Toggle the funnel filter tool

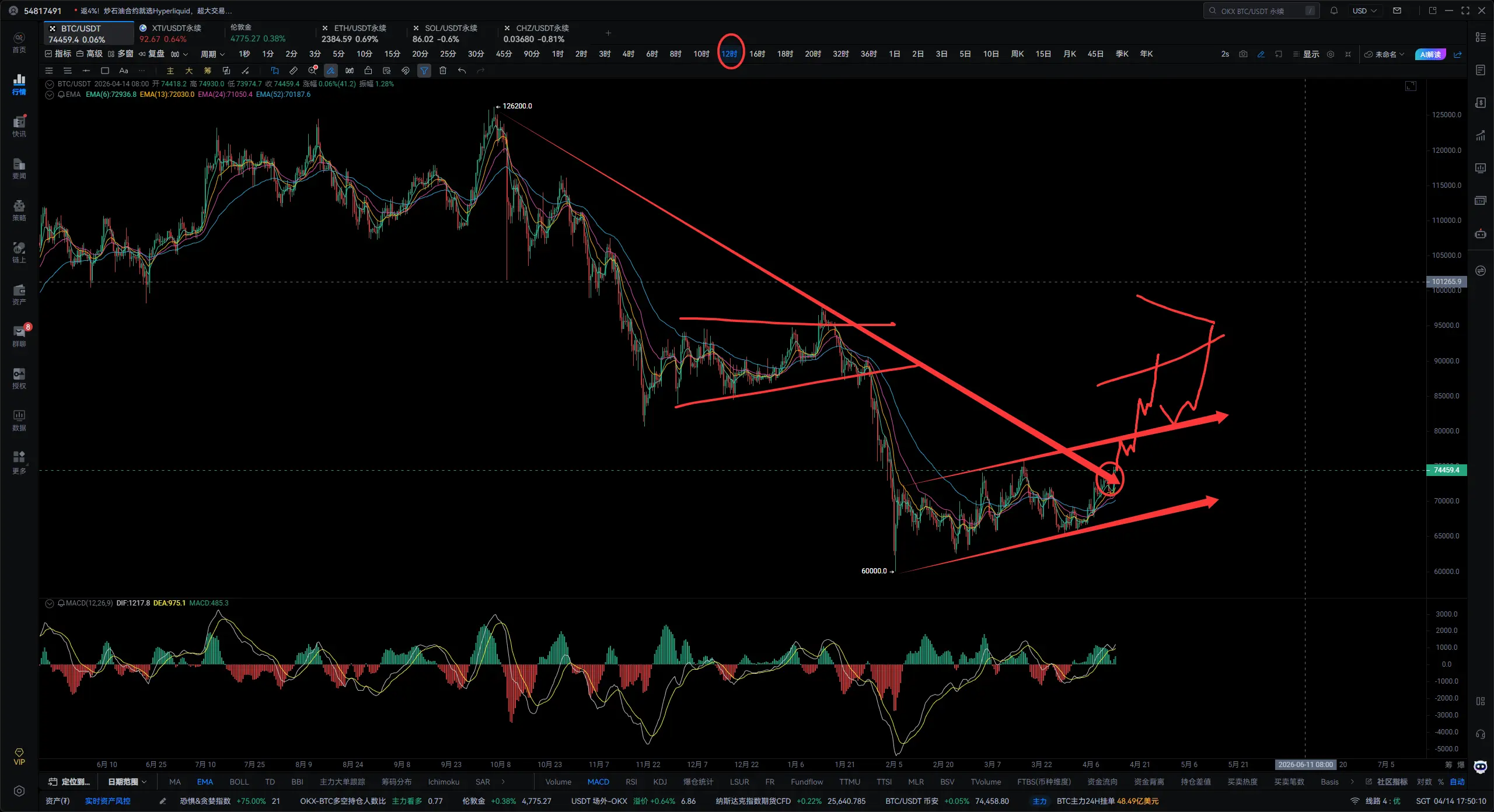[x=424, y=71]
